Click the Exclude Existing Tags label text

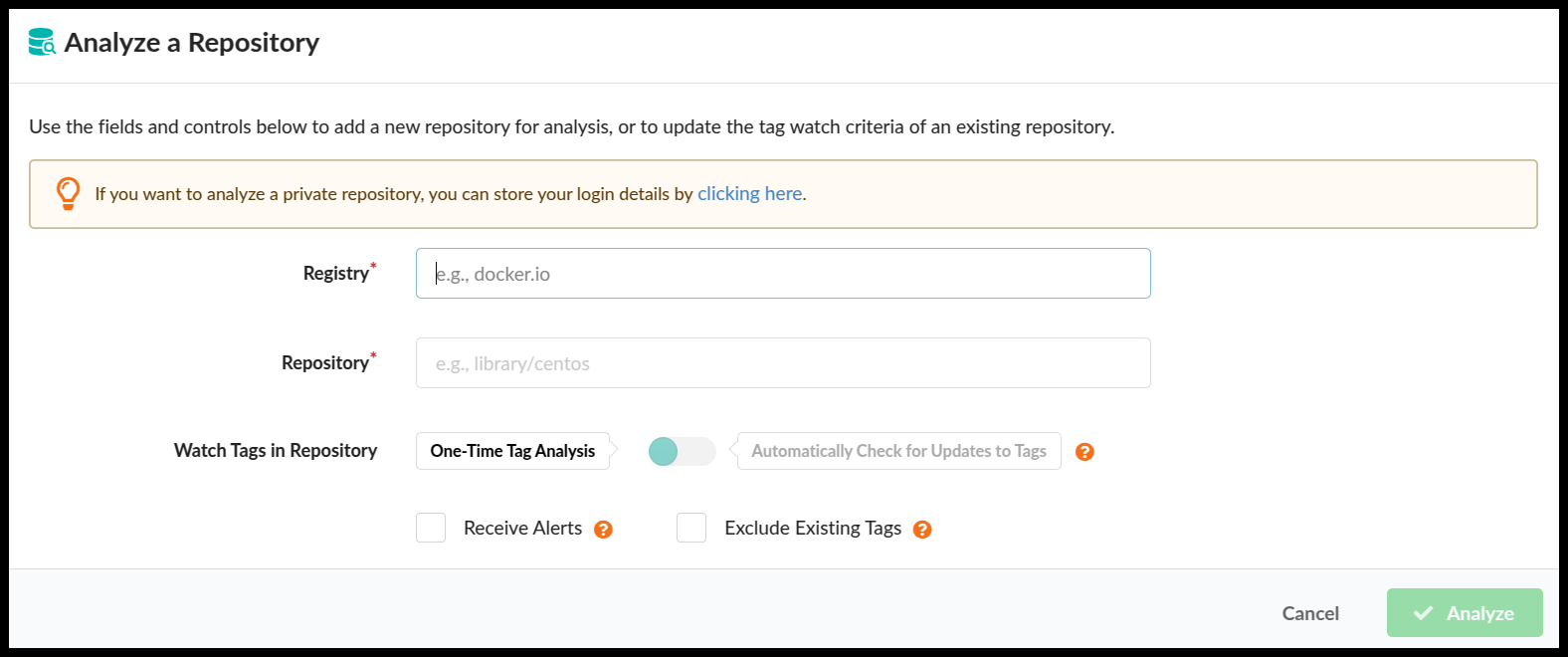813,529
